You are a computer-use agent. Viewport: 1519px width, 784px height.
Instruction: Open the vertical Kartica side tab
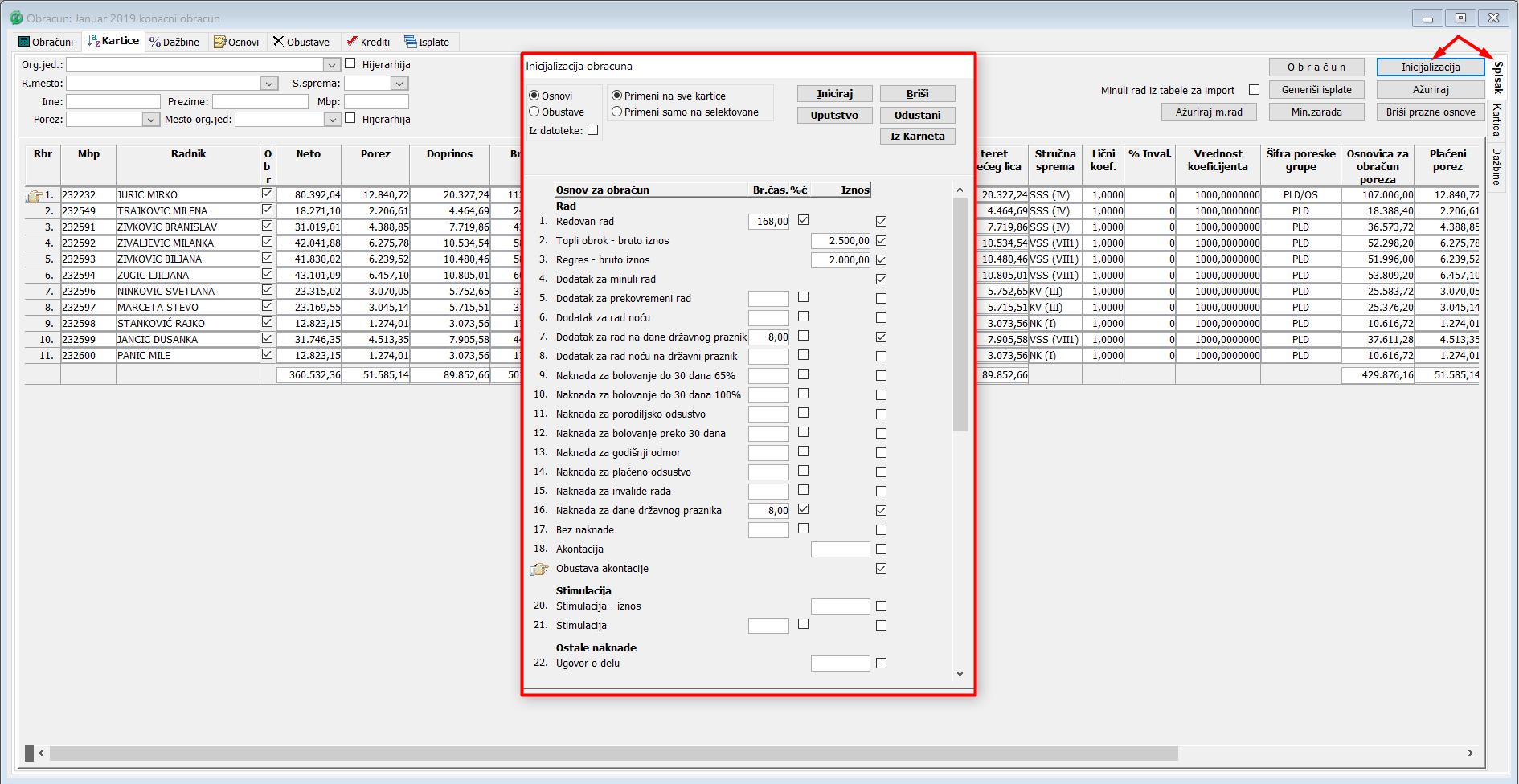[x=1497, y=120]
